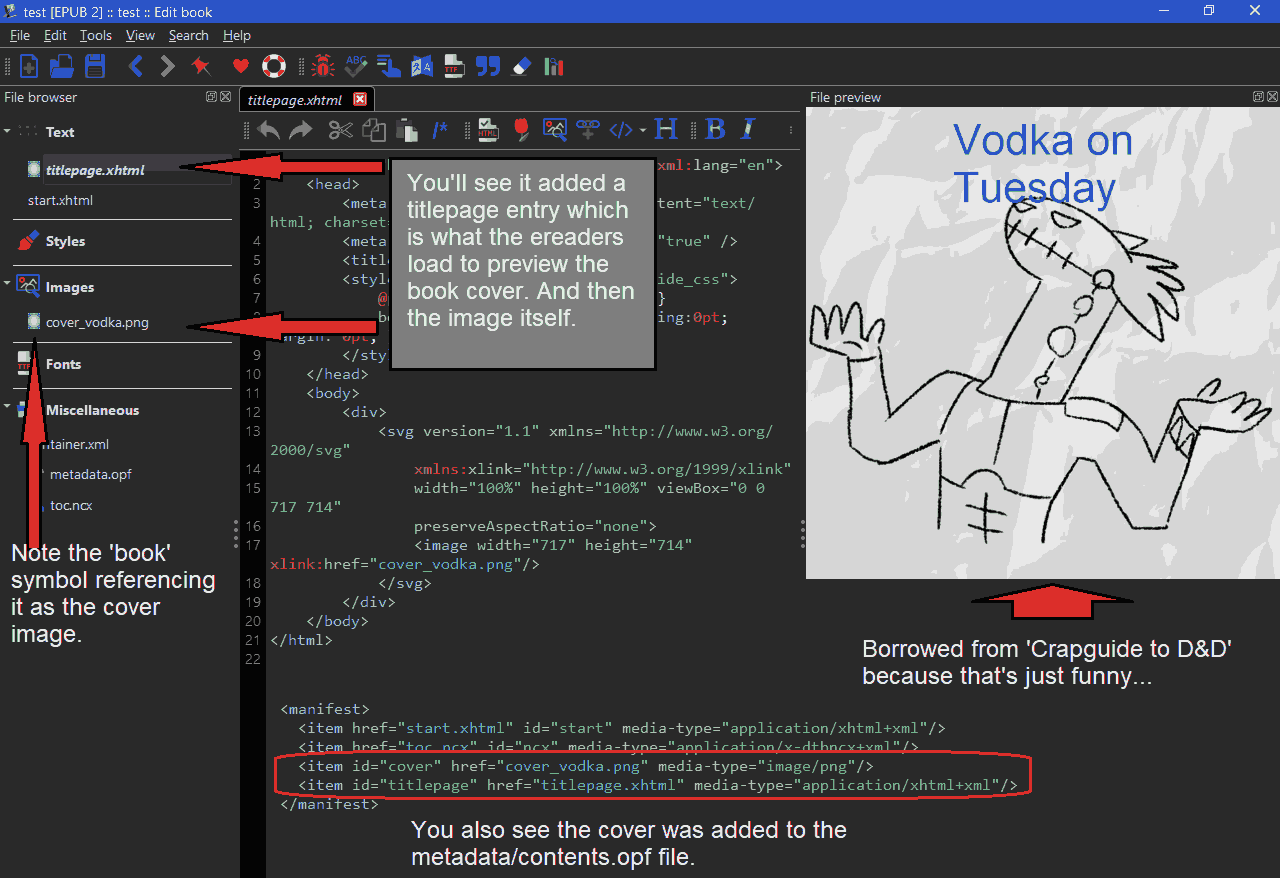Click the window icon in the title bar

11,11
